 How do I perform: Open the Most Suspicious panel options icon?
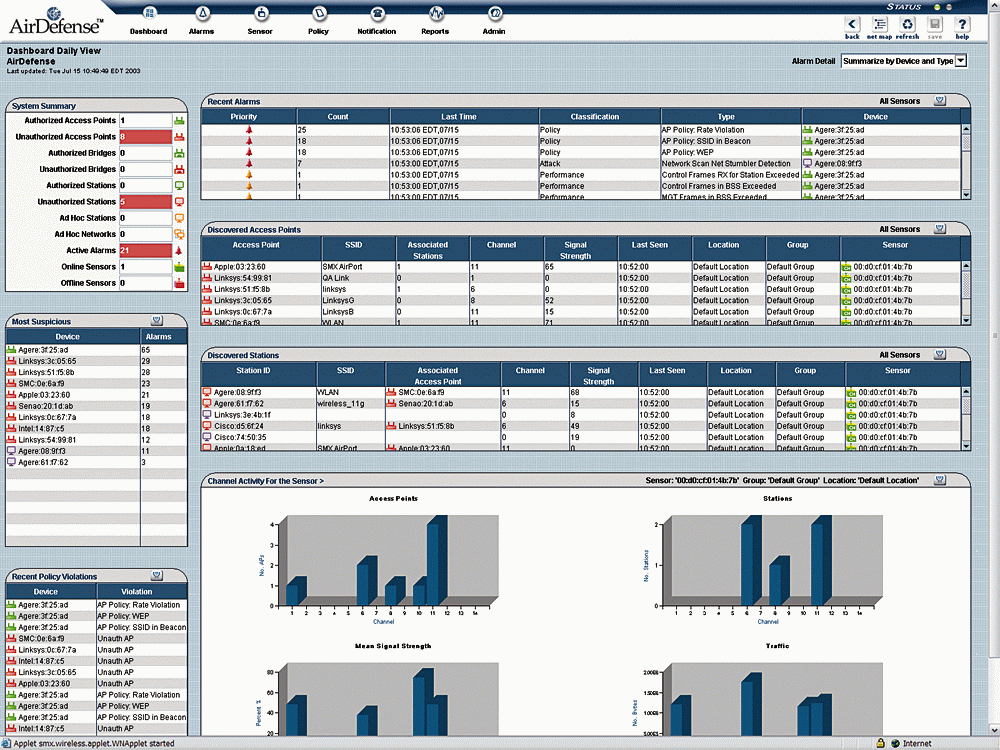(157, 321)
